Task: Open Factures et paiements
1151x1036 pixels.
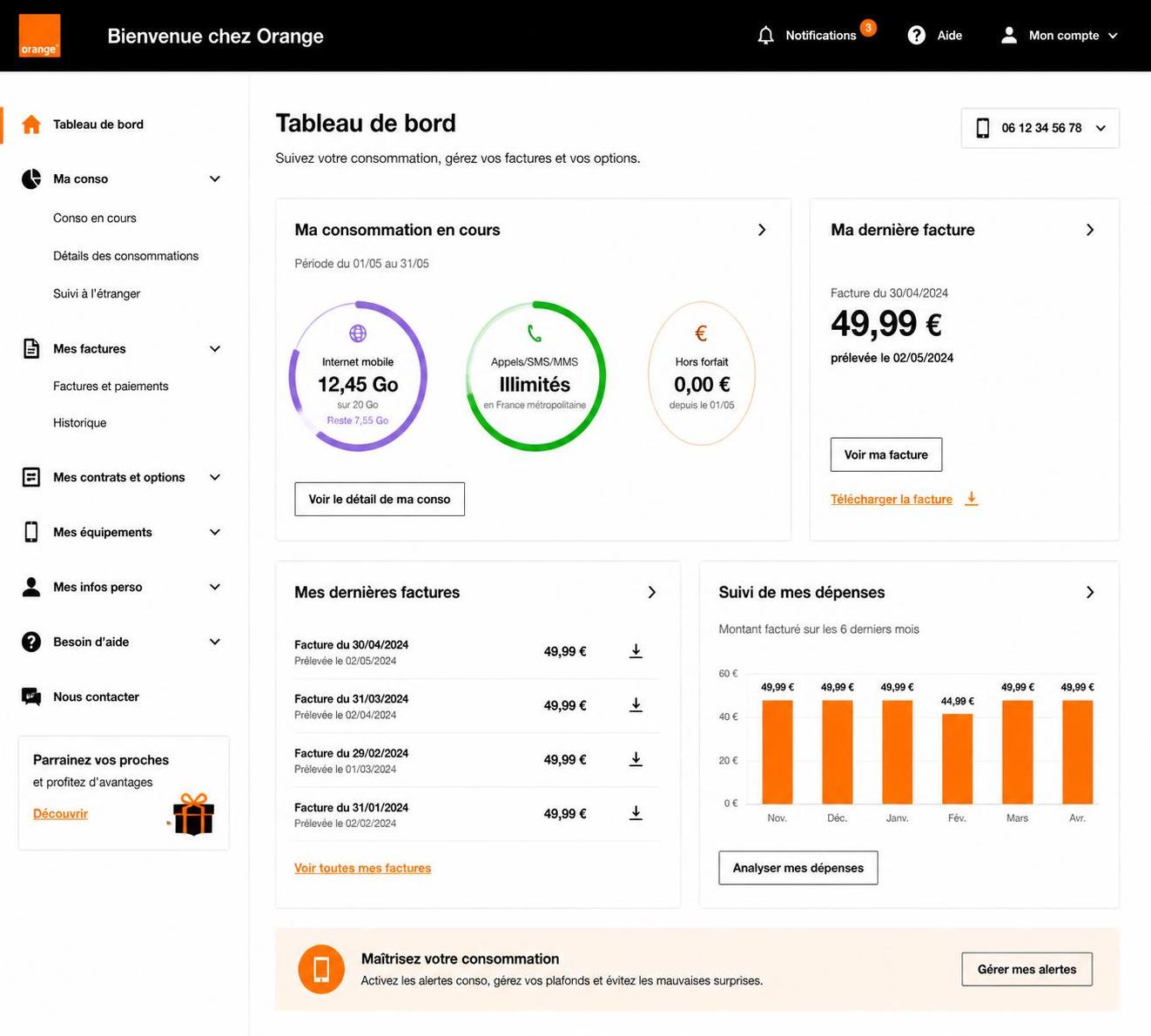Action: (111, 386)
